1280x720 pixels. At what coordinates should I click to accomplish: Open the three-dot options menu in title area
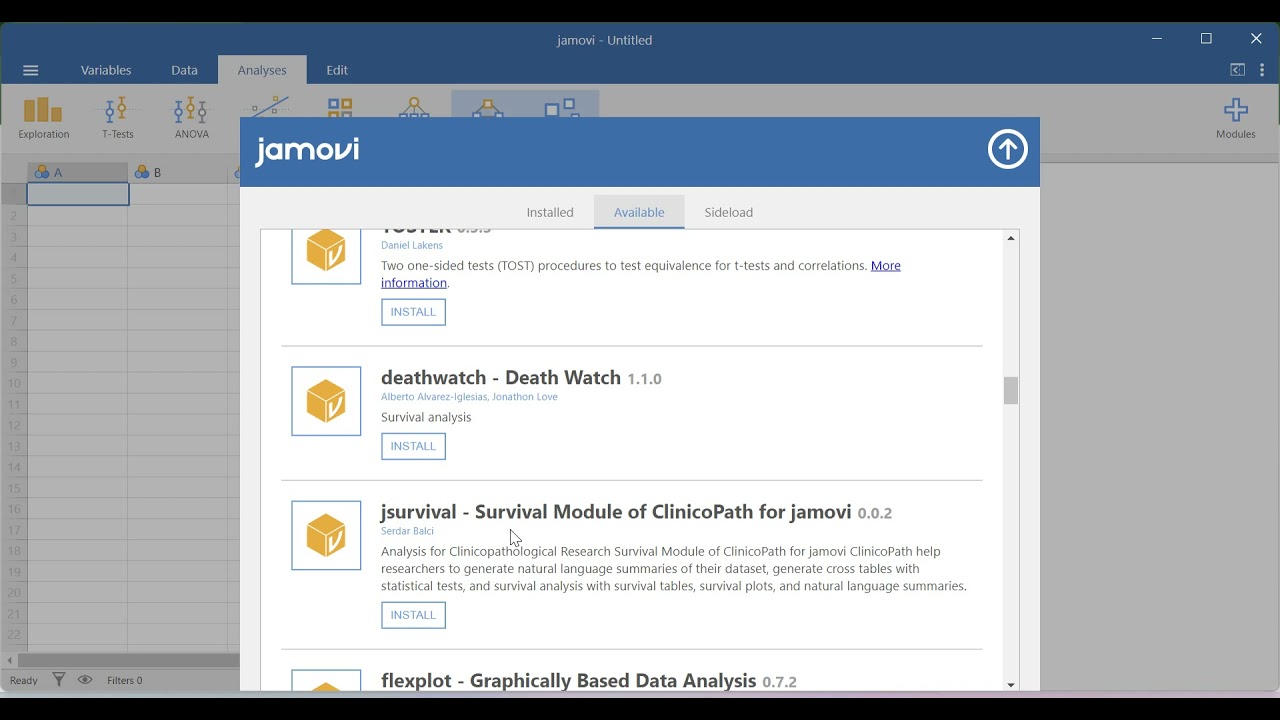pyautogui.click(x=1262, y=70)
